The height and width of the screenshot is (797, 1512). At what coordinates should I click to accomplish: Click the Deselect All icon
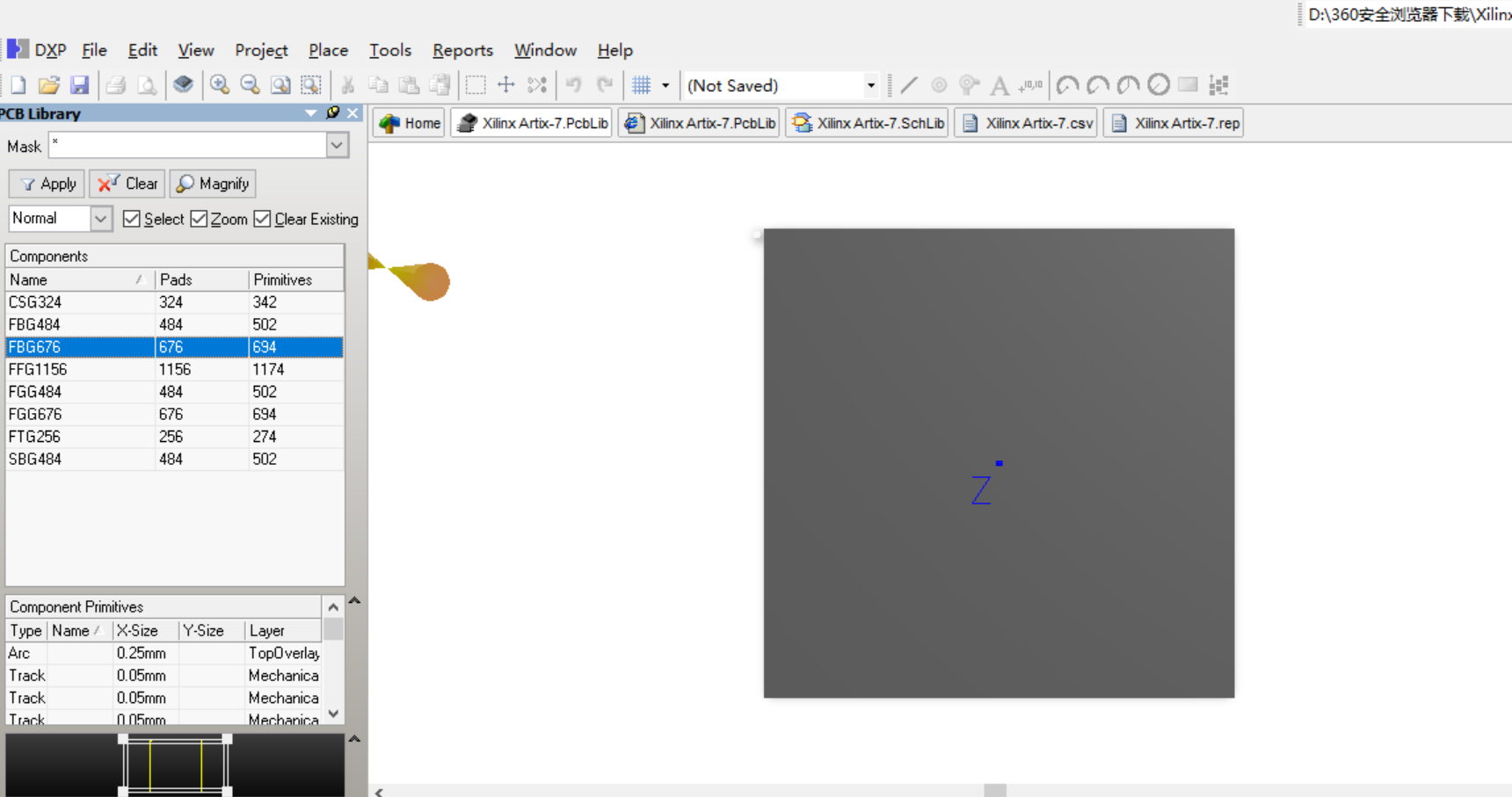tap(537, 85)
